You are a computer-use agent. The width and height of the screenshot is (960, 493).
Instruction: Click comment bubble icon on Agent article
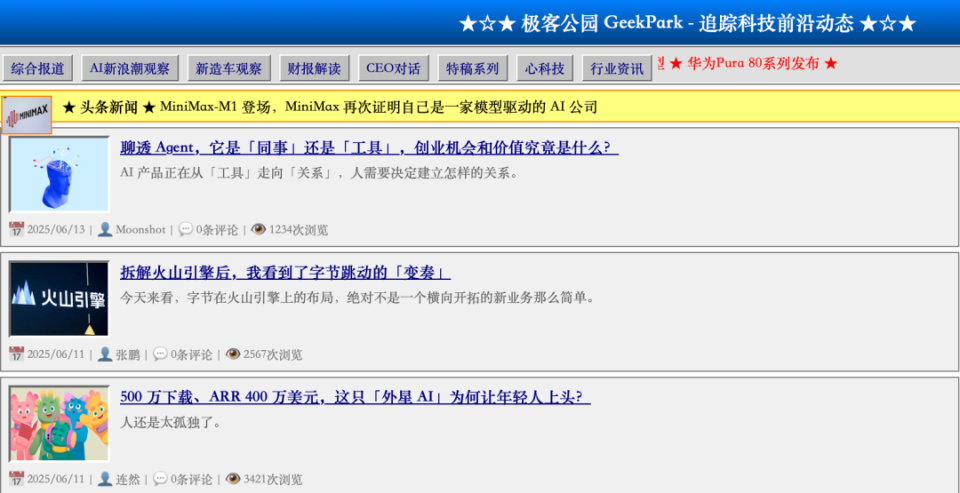(x=186, y=230)
